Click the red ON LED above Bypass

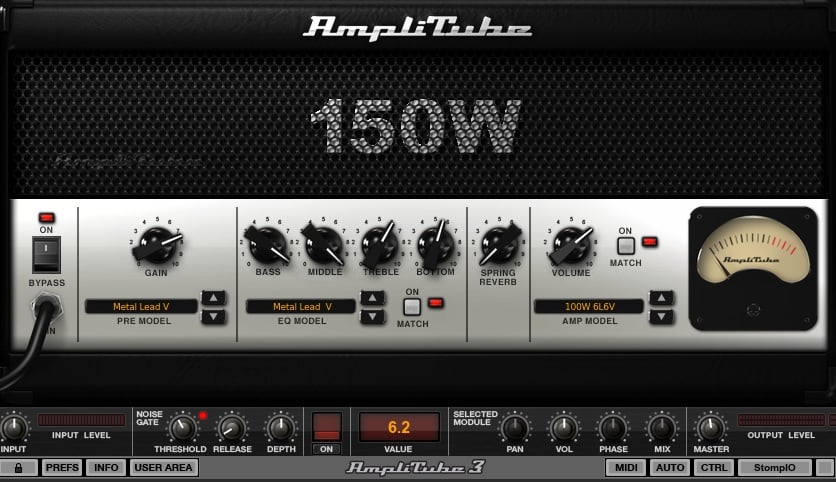coord(46,218)
